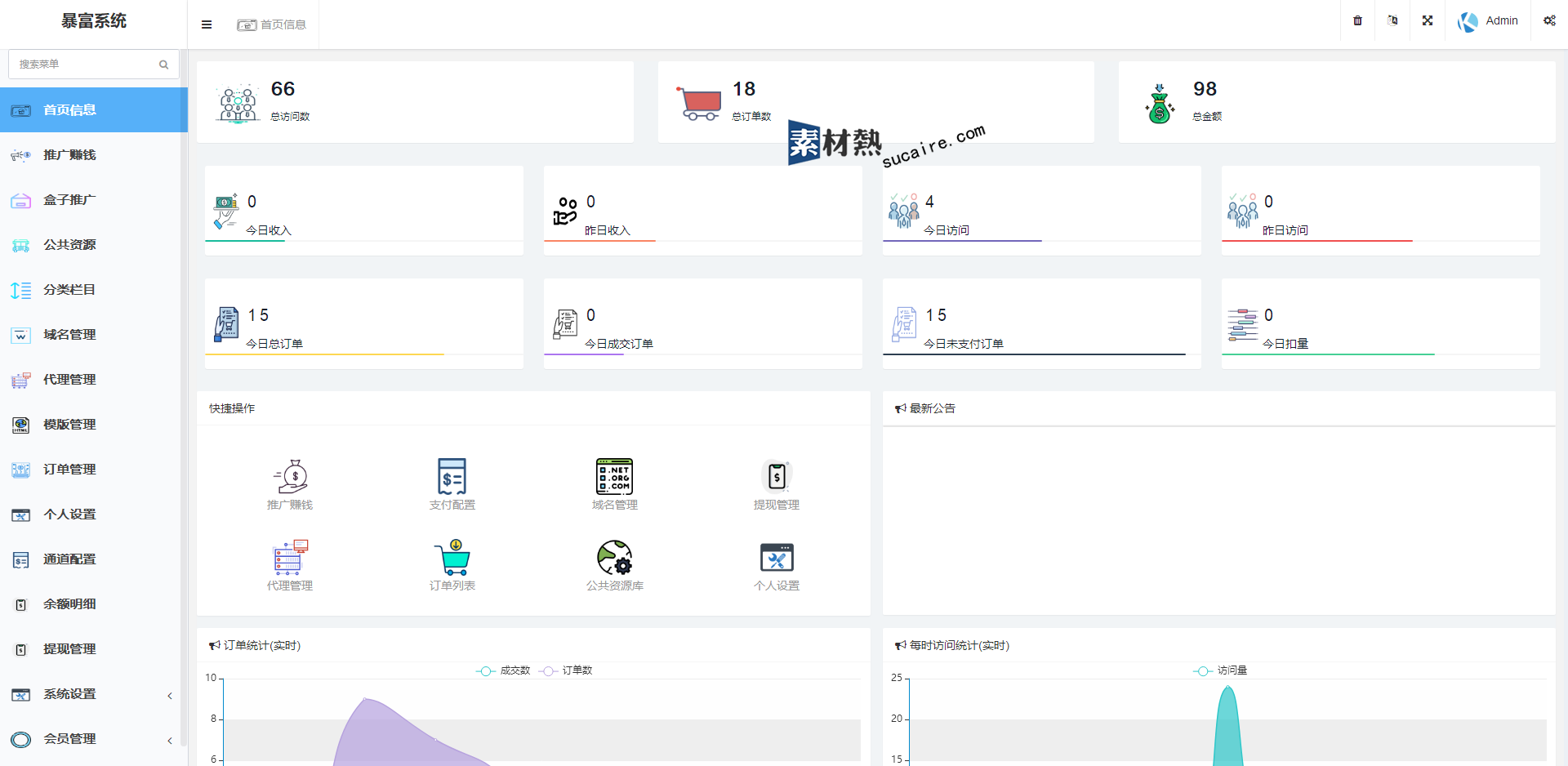Screen dimensions: 1568x766
Task: Open 提现管理 in the sidebar
Action: pos(94,648)
